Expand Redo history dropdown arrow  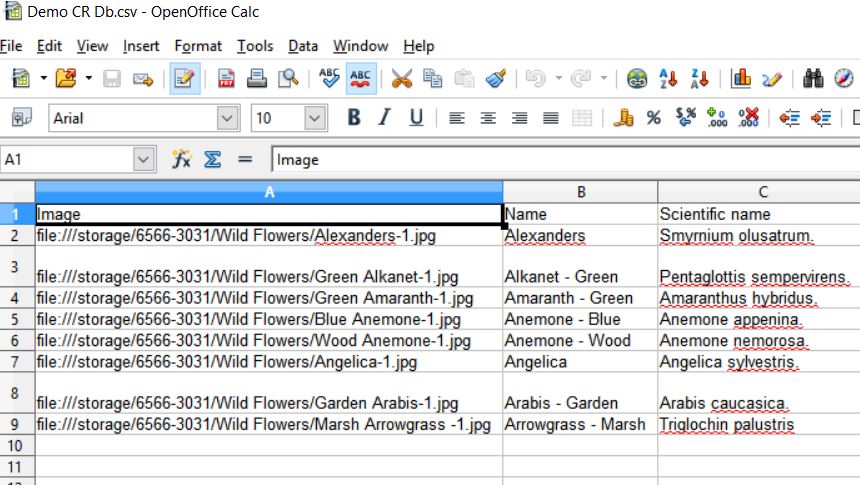[x=603, y=78]
